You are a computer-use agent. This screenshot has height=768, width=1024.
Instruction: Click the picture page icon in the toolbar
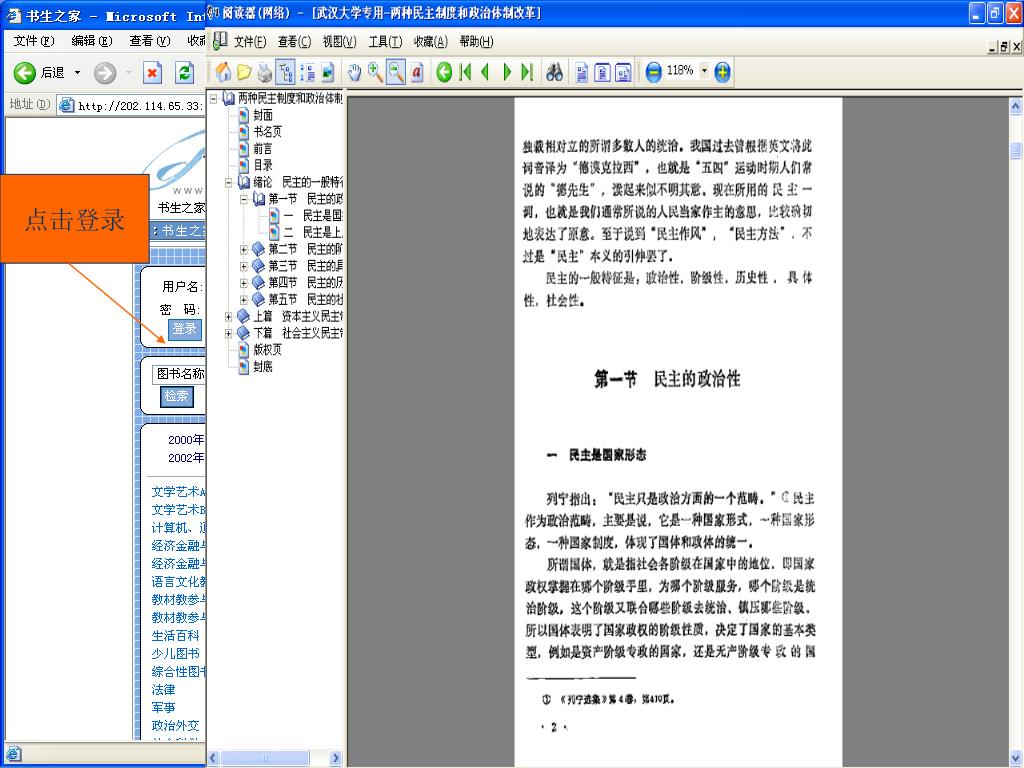[327, 72]
